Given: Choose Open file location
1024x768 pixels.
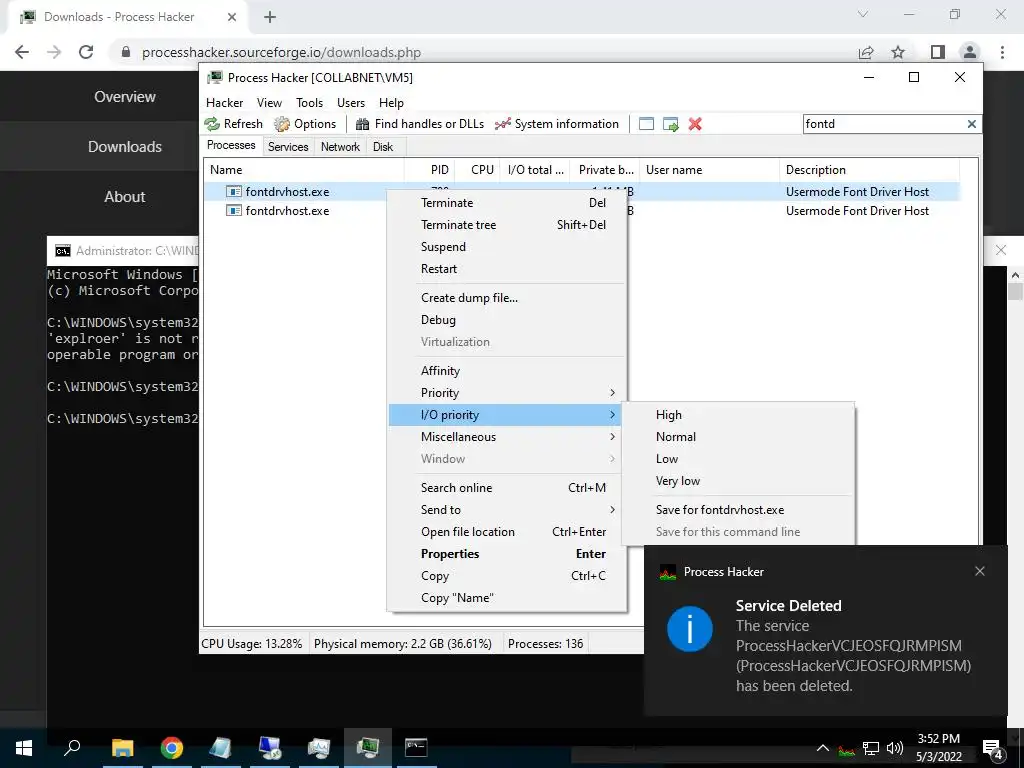Looking at the screenshot, I should [507, 532].
